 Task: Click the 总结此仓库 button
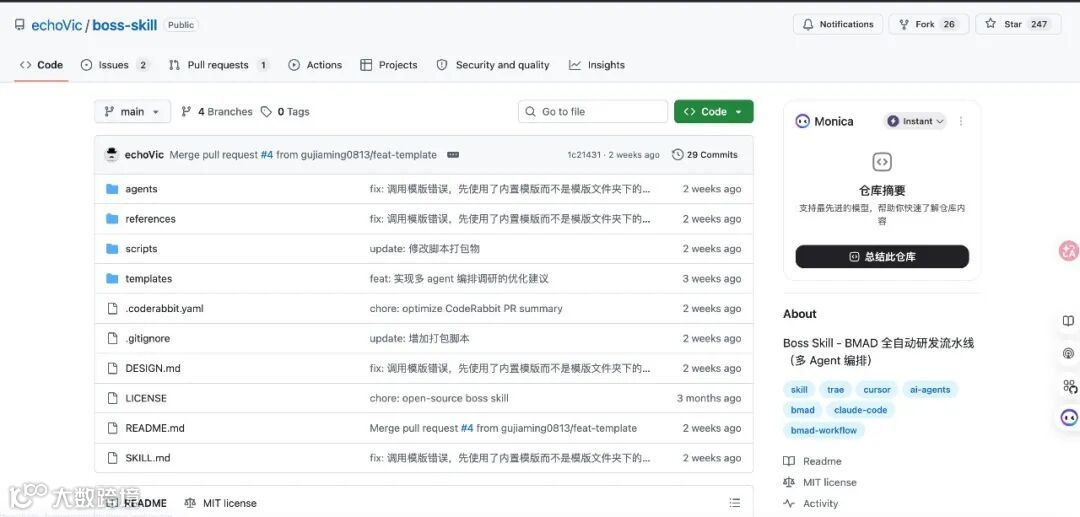882,257
